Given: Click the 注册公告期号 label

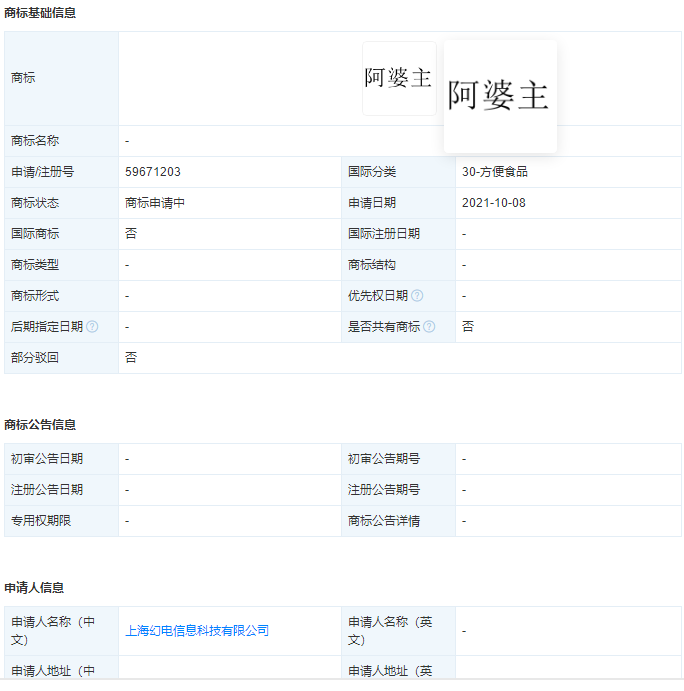Looking at the screenshot, I should 384,490.
